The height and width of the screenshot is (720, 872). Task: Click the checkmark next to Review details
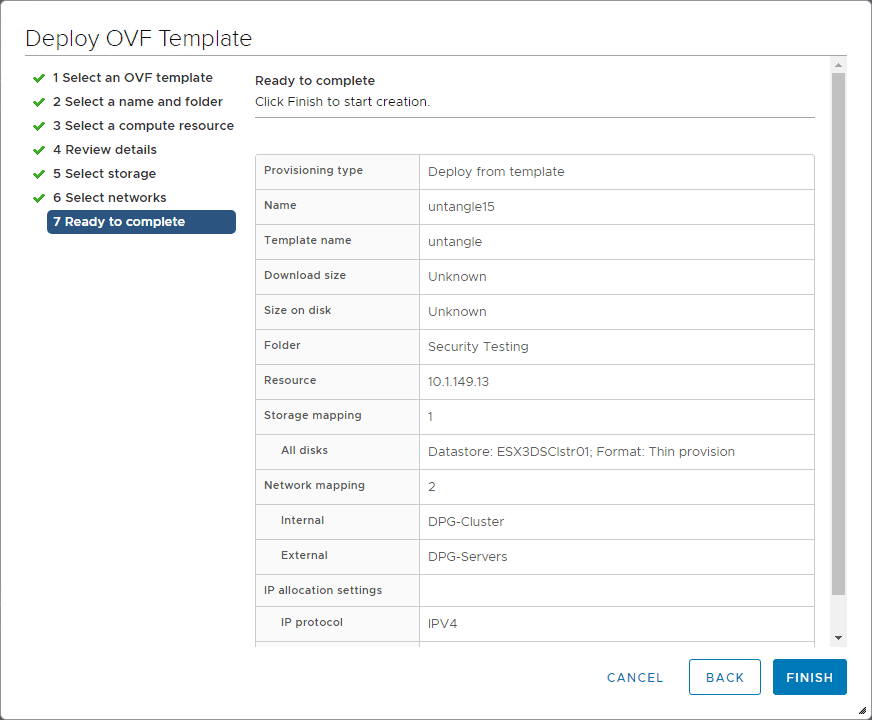tap(39, 149)
